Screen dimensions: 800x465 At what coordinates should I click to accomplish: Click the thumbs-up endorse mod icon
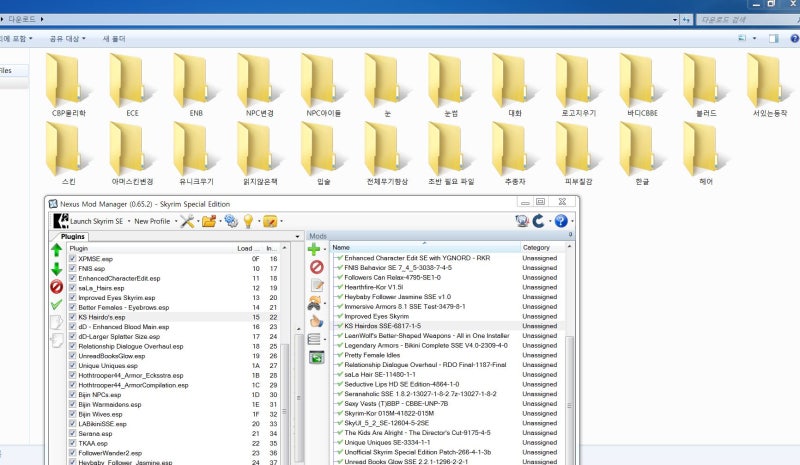click(x=317, y=321)
